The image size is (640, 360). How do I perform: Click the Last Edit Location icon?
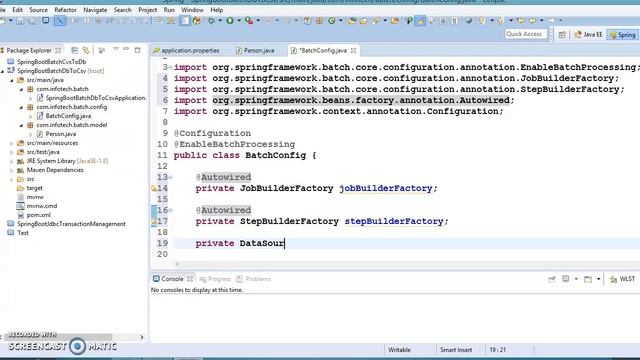pos(521,20)
